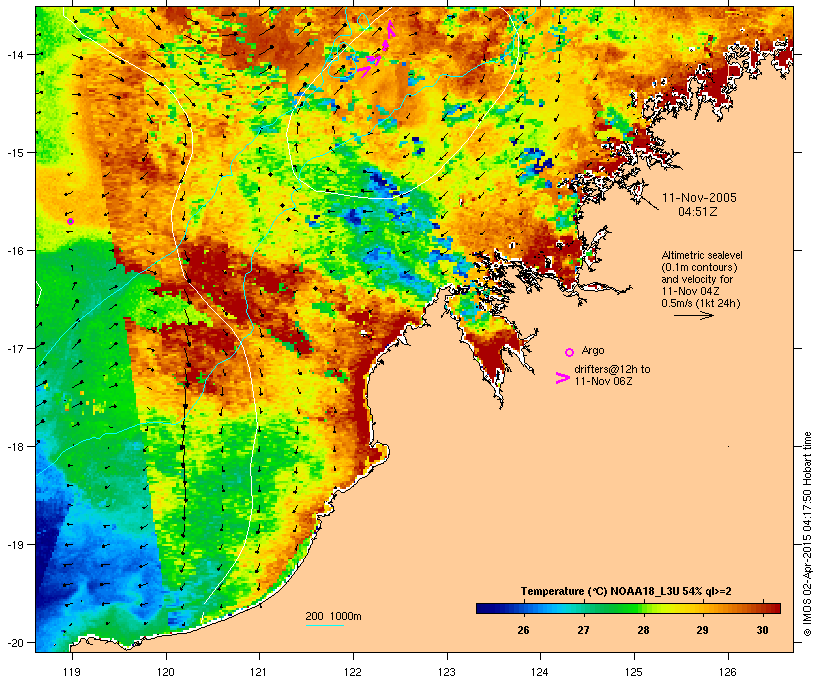Click the dark red end of the colorbar

tap(775, 608)
